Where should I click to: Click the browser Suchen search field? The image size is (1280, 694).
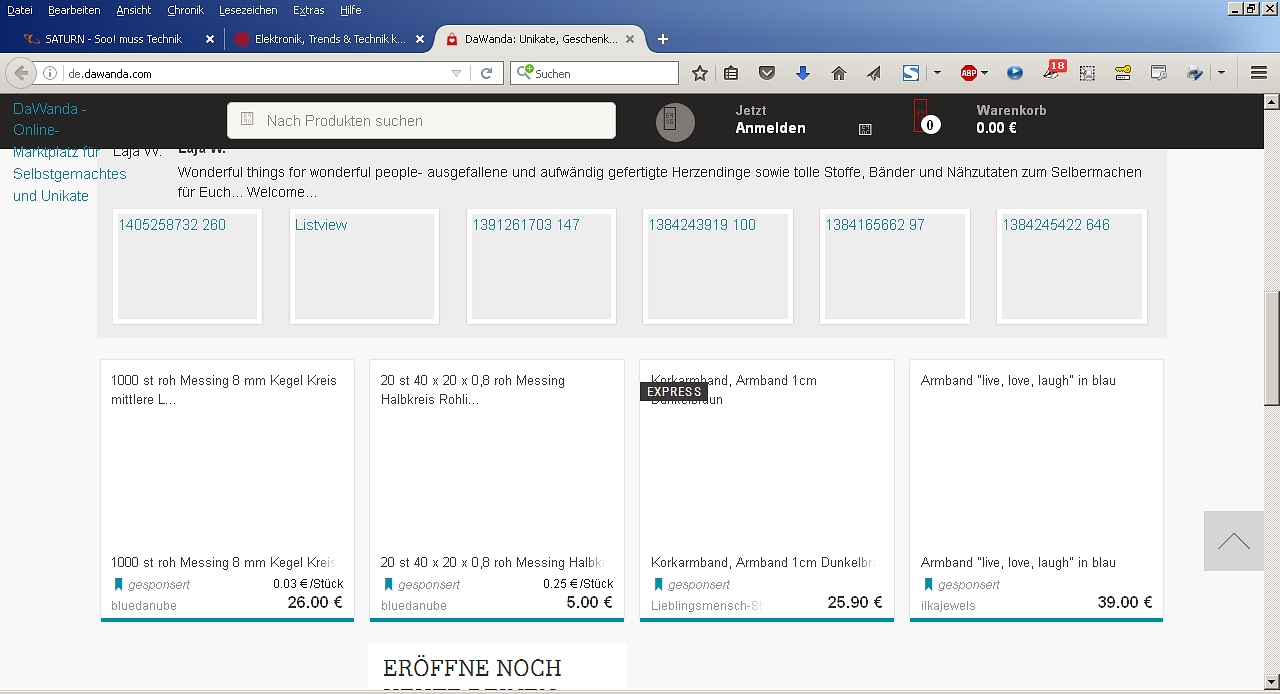(x=594, y=73)
